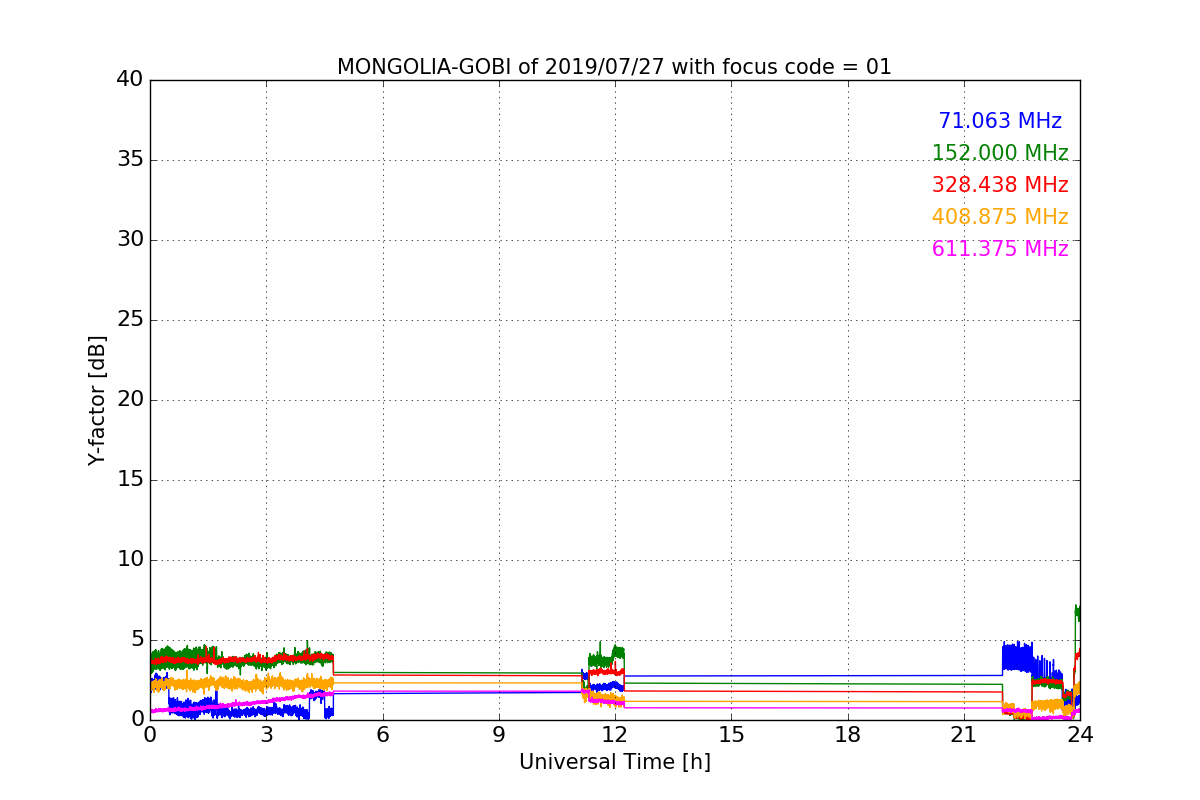Select x-axis tick label 18
The image size is (1200, 800).
pyautogui.click(x=848, y=735)
